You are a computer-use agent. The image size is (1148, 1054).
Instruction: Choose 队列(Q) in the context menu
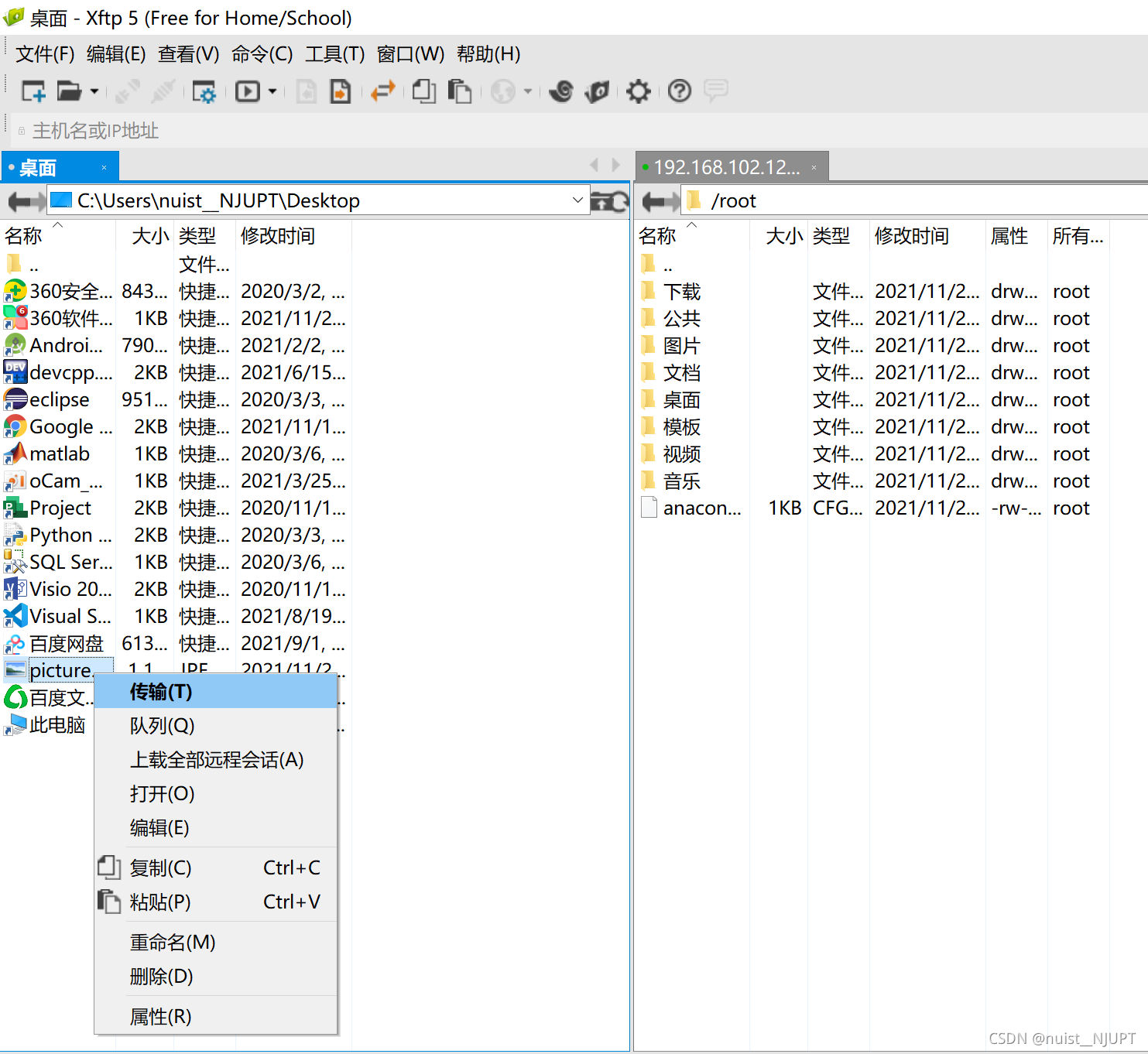(216, 726)
